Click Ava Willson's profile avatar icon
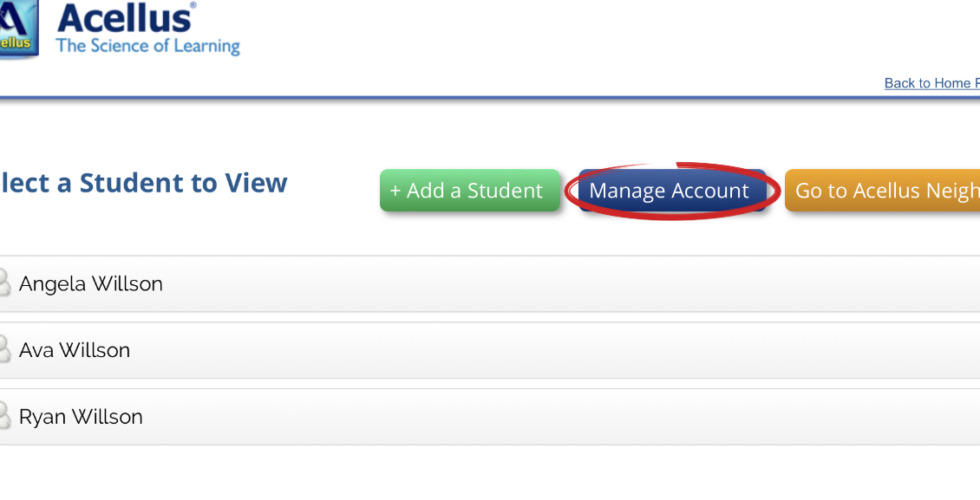 (x=4, y=350)
